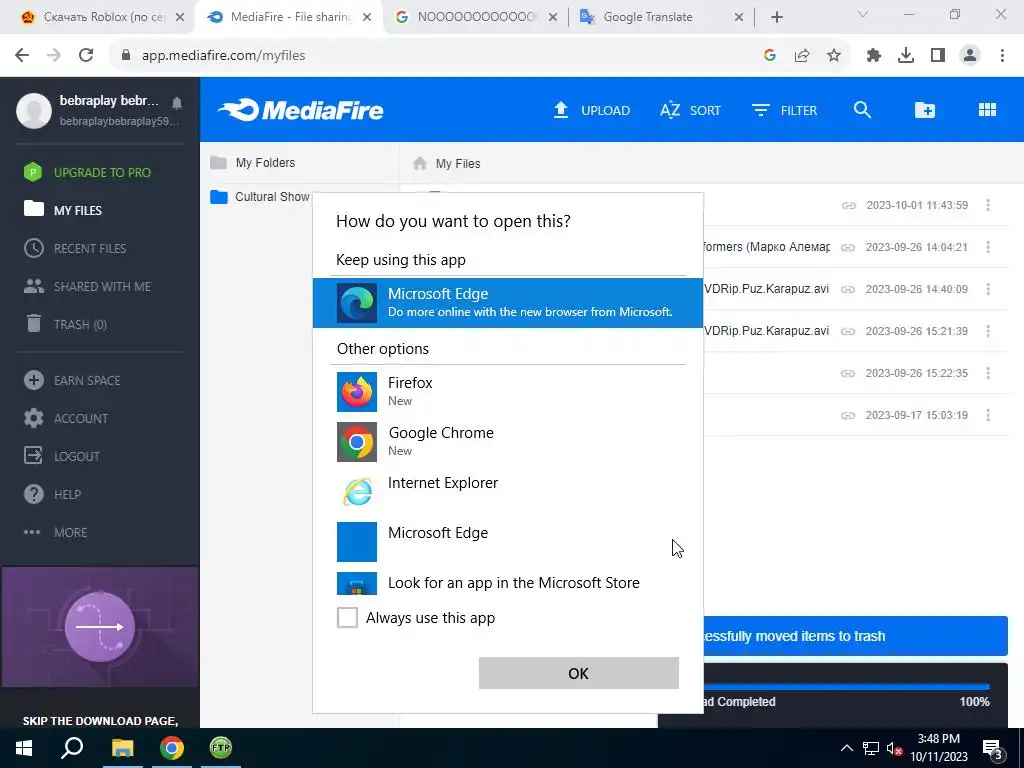Click the Upload icon in MediaFire header

[x=560, y=110]
